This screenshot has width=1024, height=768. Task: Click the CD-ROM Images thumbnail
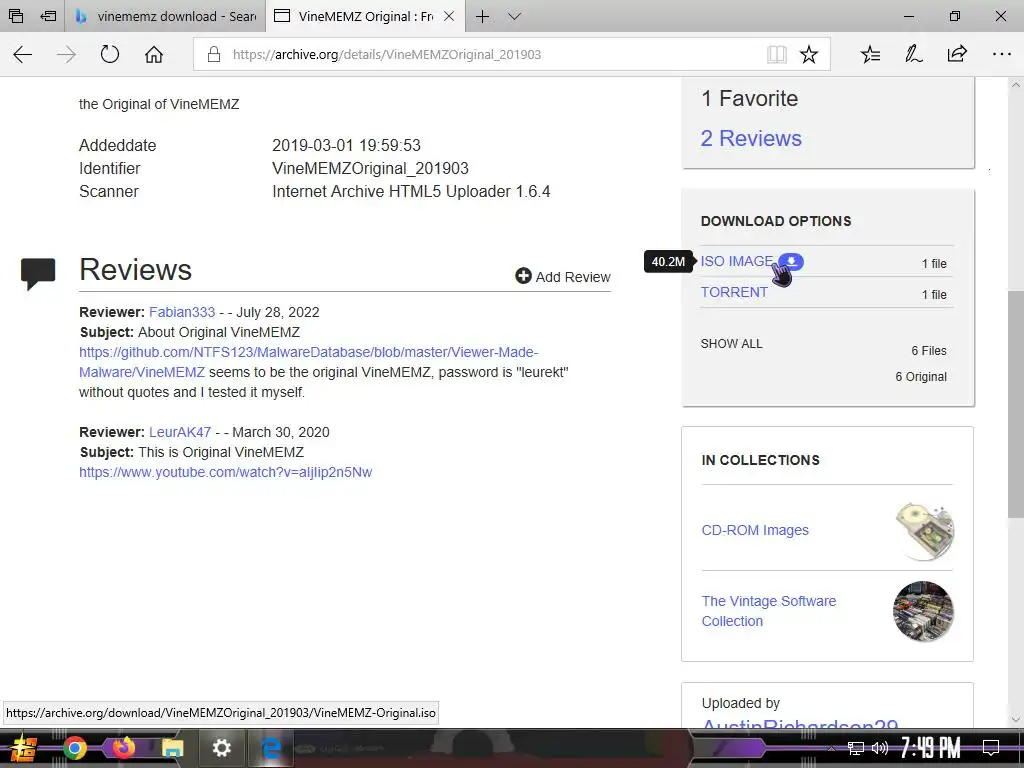(923, 530)
